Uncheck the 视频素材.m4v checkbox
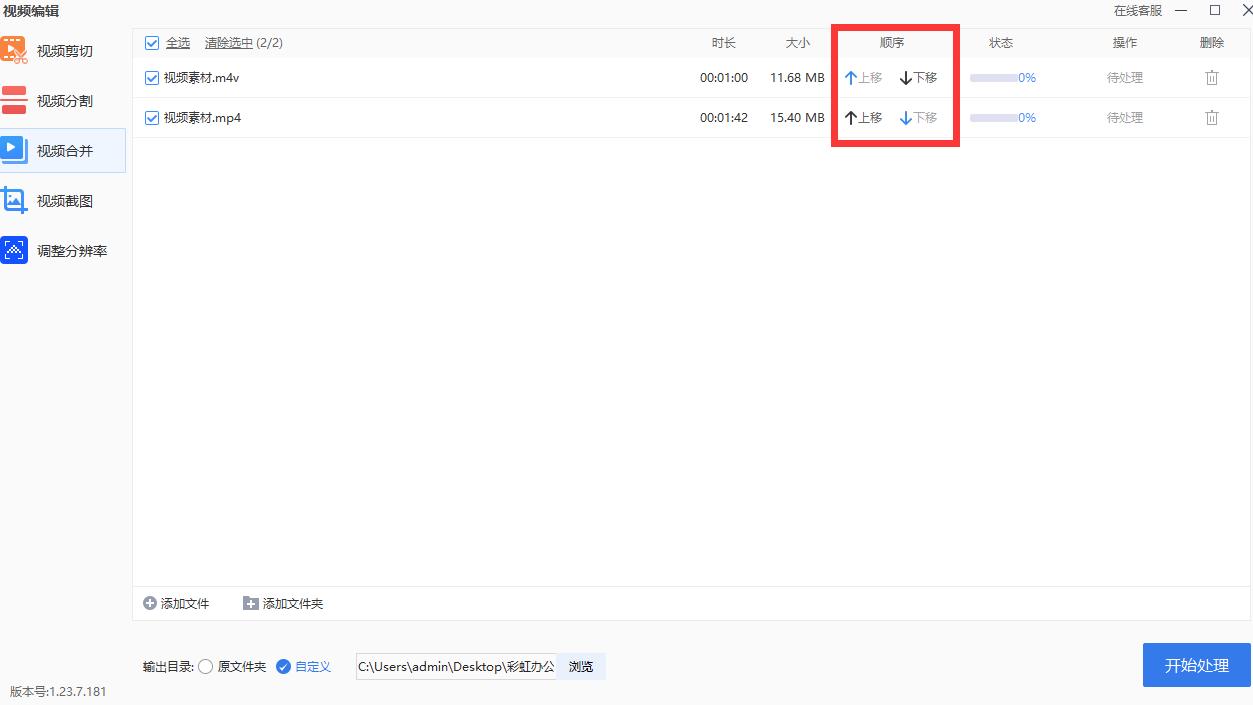The image size is (1253, 705). pyautogui.click(x=152, y=77)
